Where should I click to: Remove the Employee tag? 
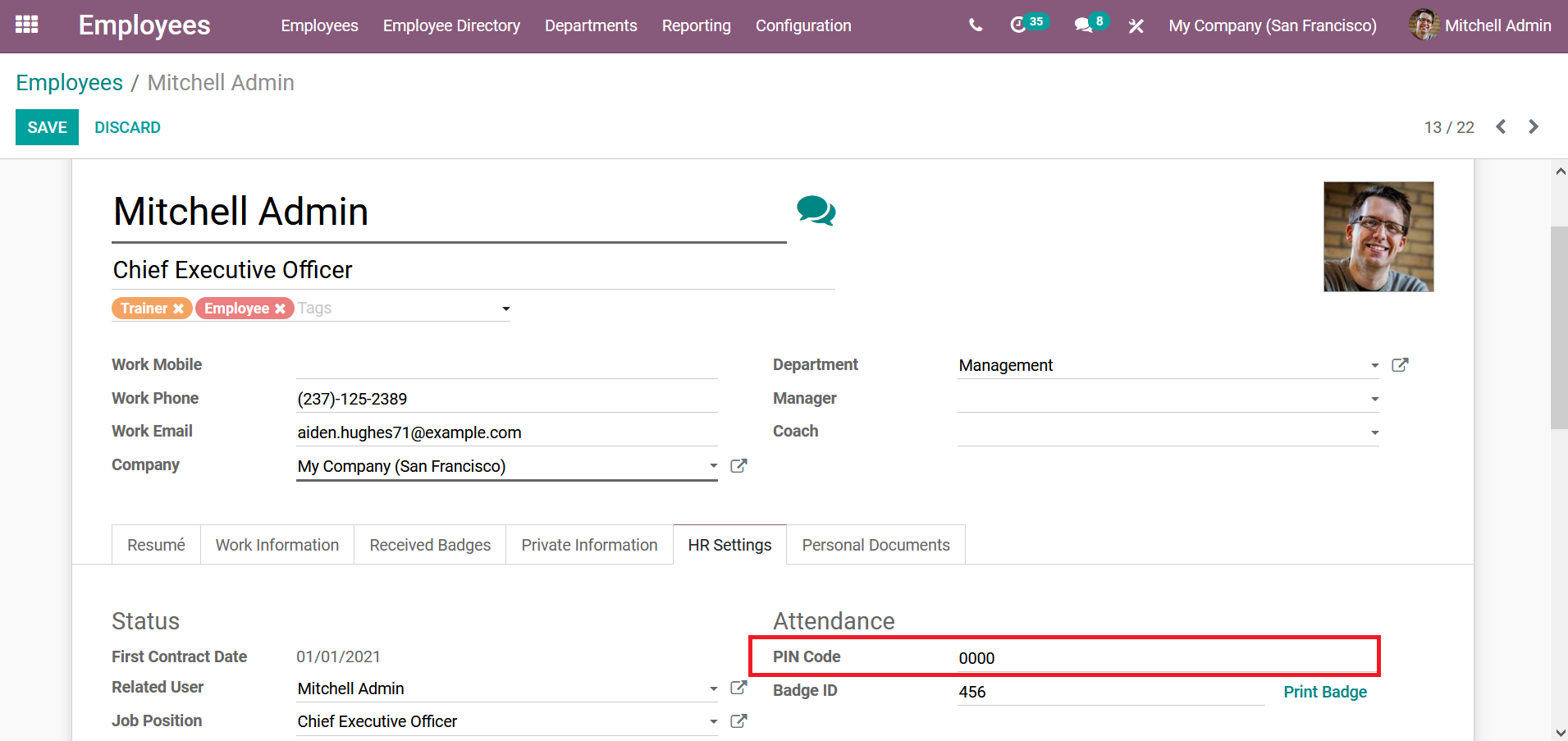[280, 309]
